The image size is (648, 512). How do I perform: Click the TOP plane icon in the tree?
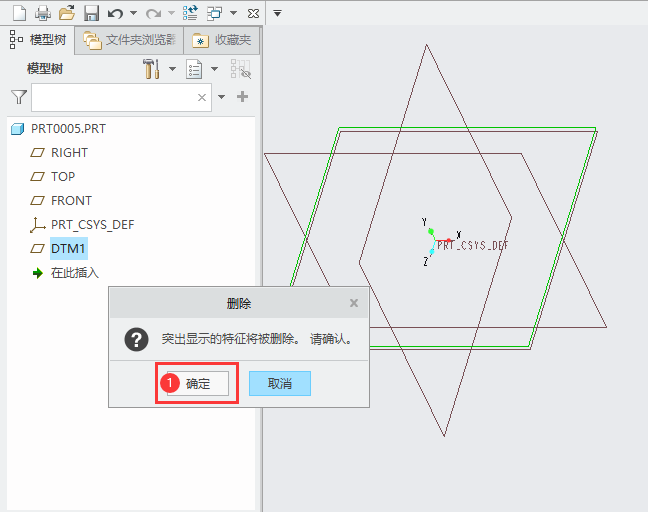[38, 177]
